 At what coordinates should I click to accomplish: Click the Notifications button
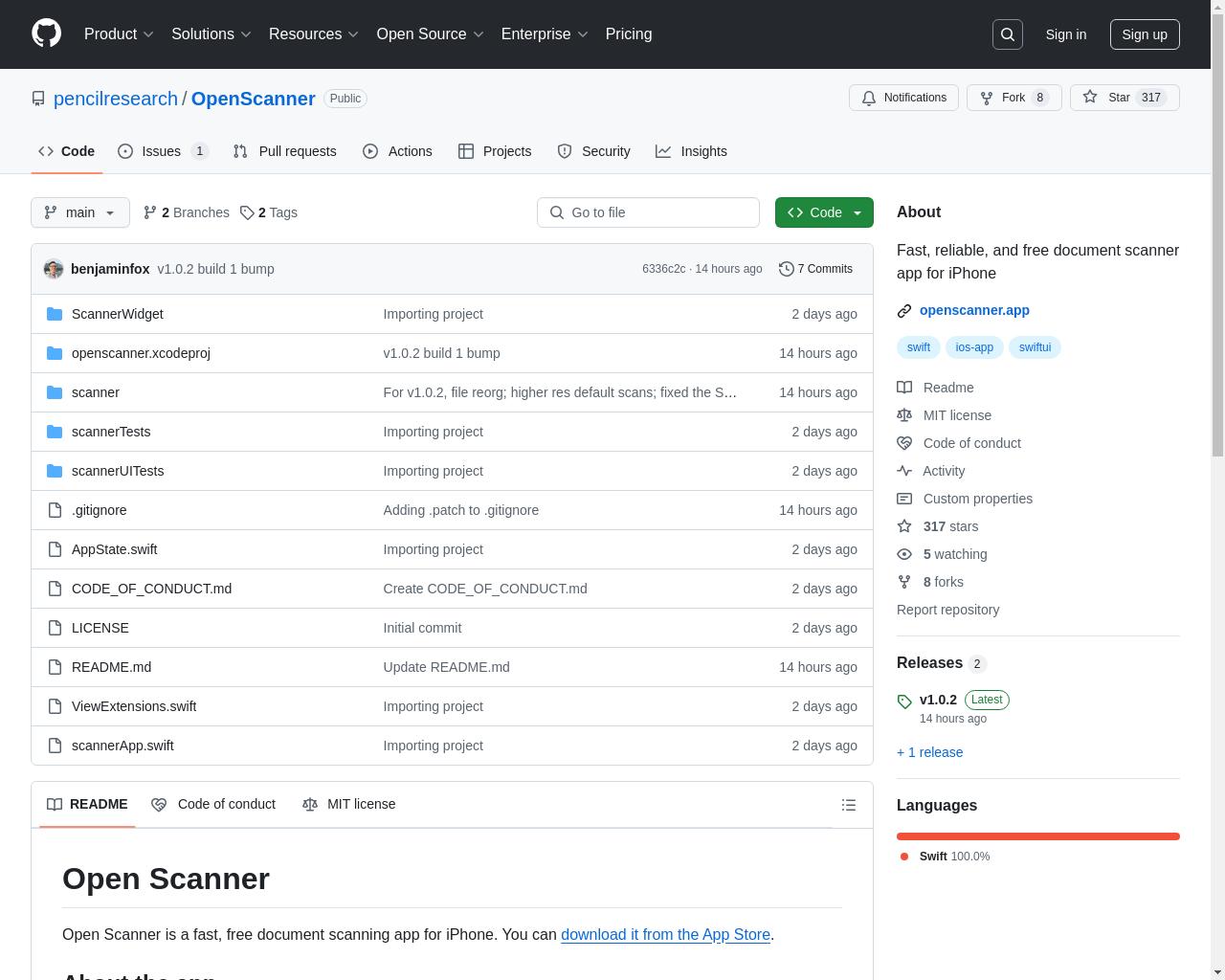coord(903,98)
